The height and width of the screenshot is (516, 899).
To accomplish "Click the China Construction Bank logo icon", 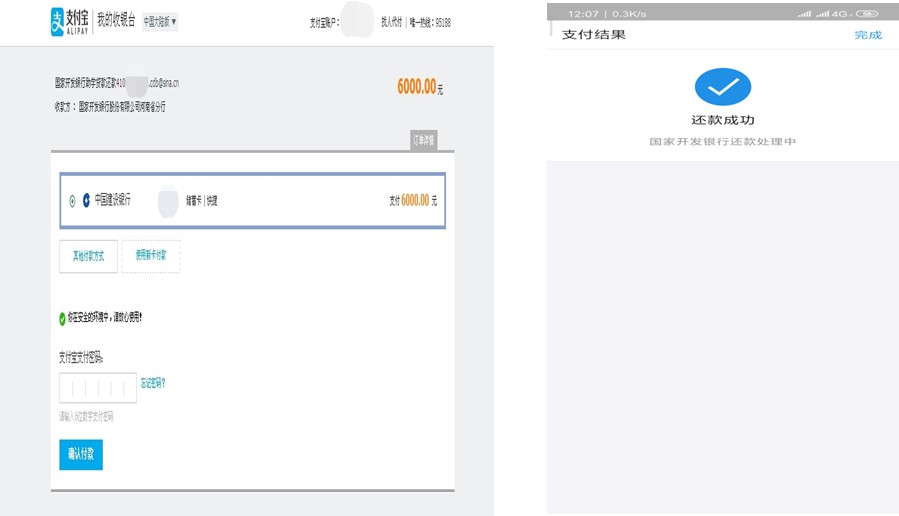I will tap(86, 201).
